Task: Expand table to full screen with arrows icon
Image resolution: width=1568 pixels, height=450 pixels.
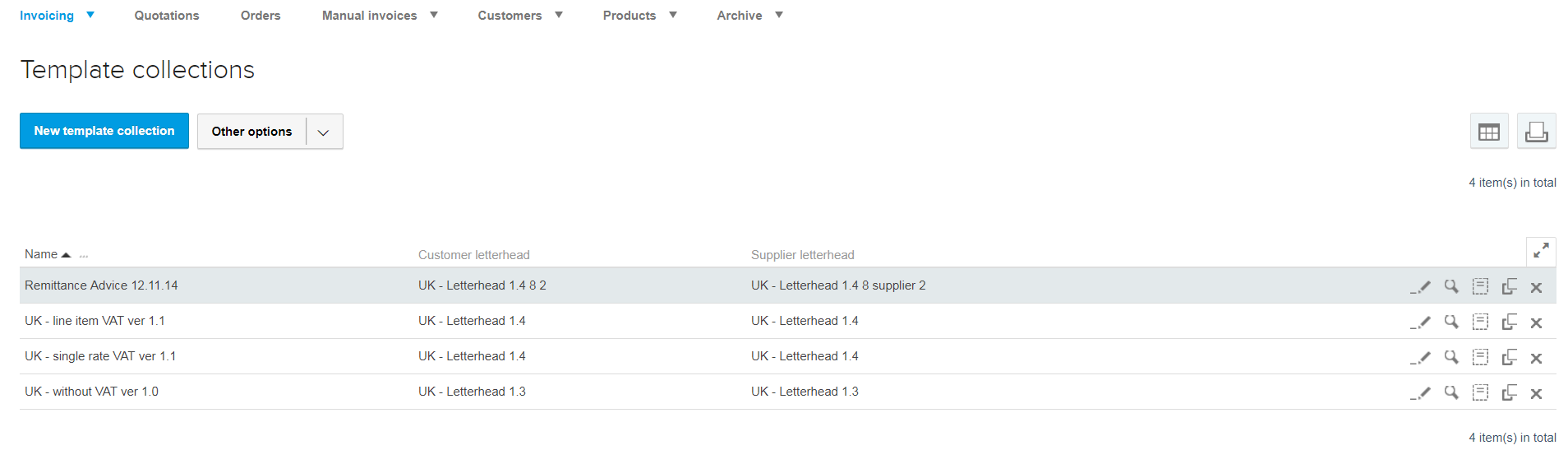Action: tap(1541, 250)
